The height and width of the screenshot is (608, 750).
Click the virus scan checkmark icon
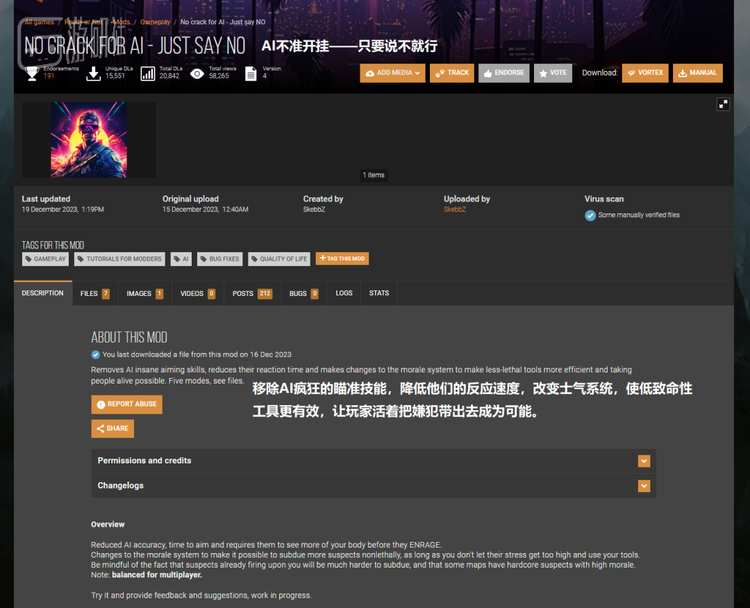point(590,215)
